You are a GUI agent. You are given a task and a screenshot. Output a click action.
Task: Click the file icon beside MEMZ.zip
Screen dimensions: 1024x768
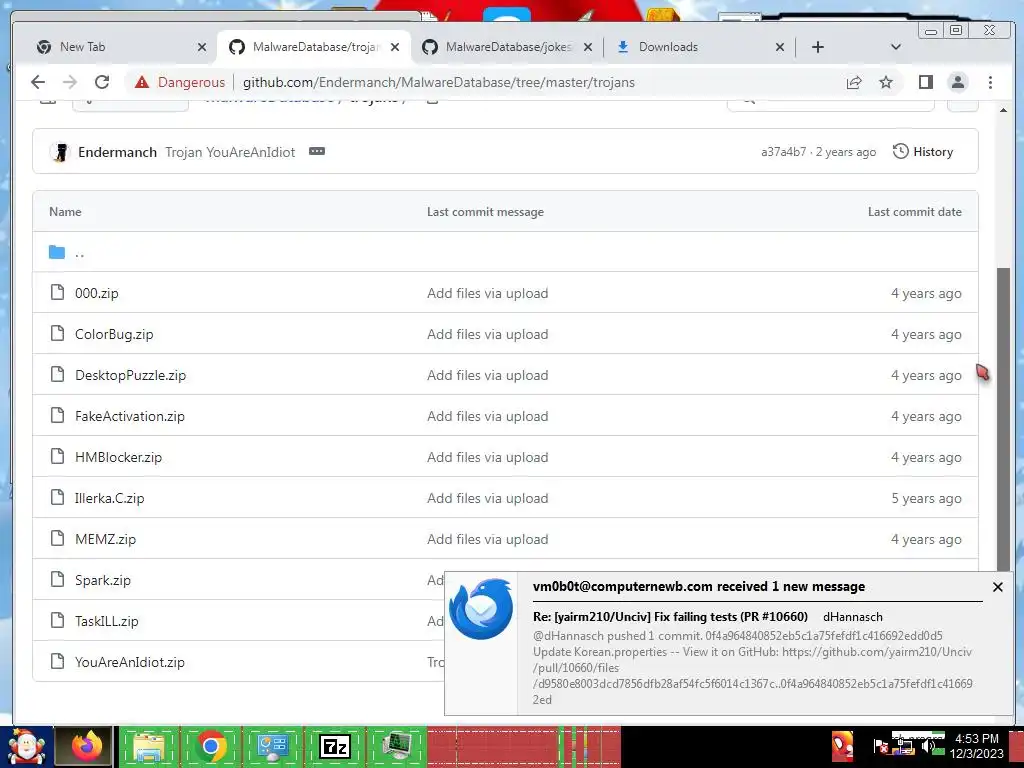[57, 538]
